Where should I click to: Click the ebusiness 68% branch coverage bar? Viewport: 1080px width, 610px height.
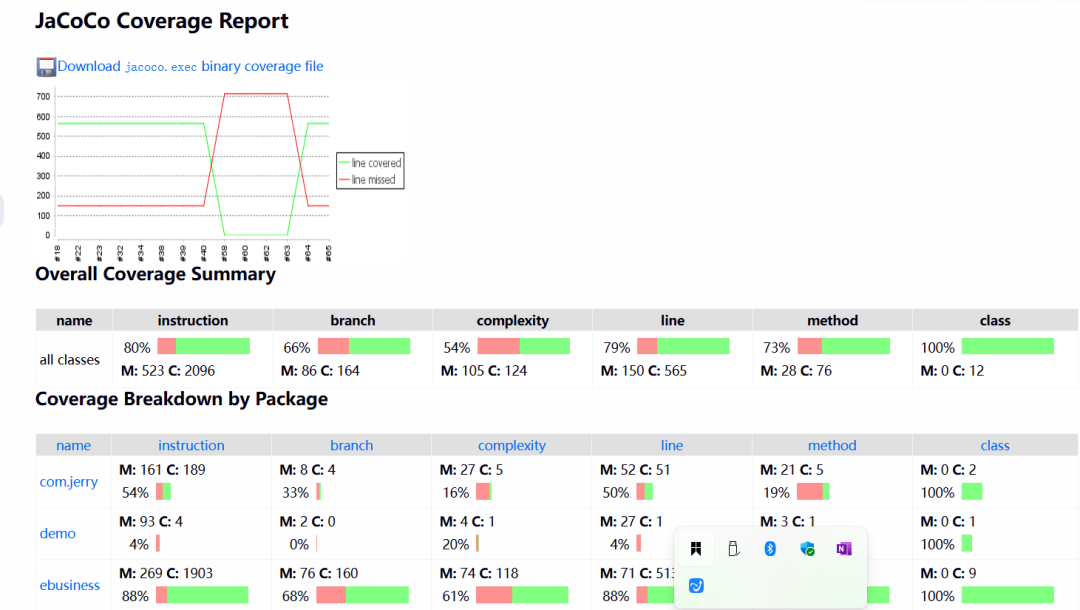pyautogui.click(x=362, y=595)
